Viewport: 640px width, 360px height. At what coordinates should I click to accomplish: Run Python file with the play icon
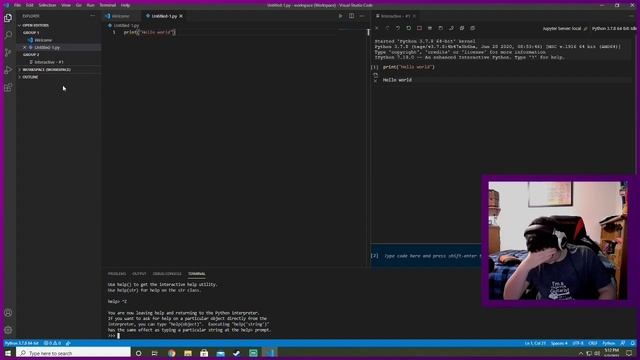(x=340, y=16)
